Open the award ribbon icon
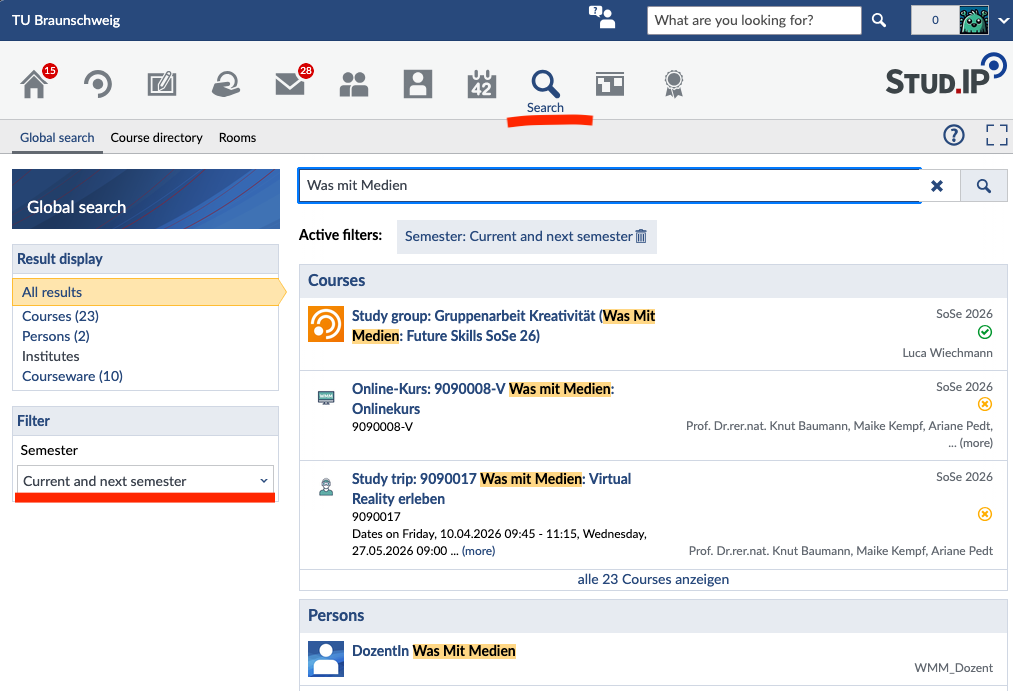Image resolution: width=1013 pixels, height=691 pixels. pos(674,84)
